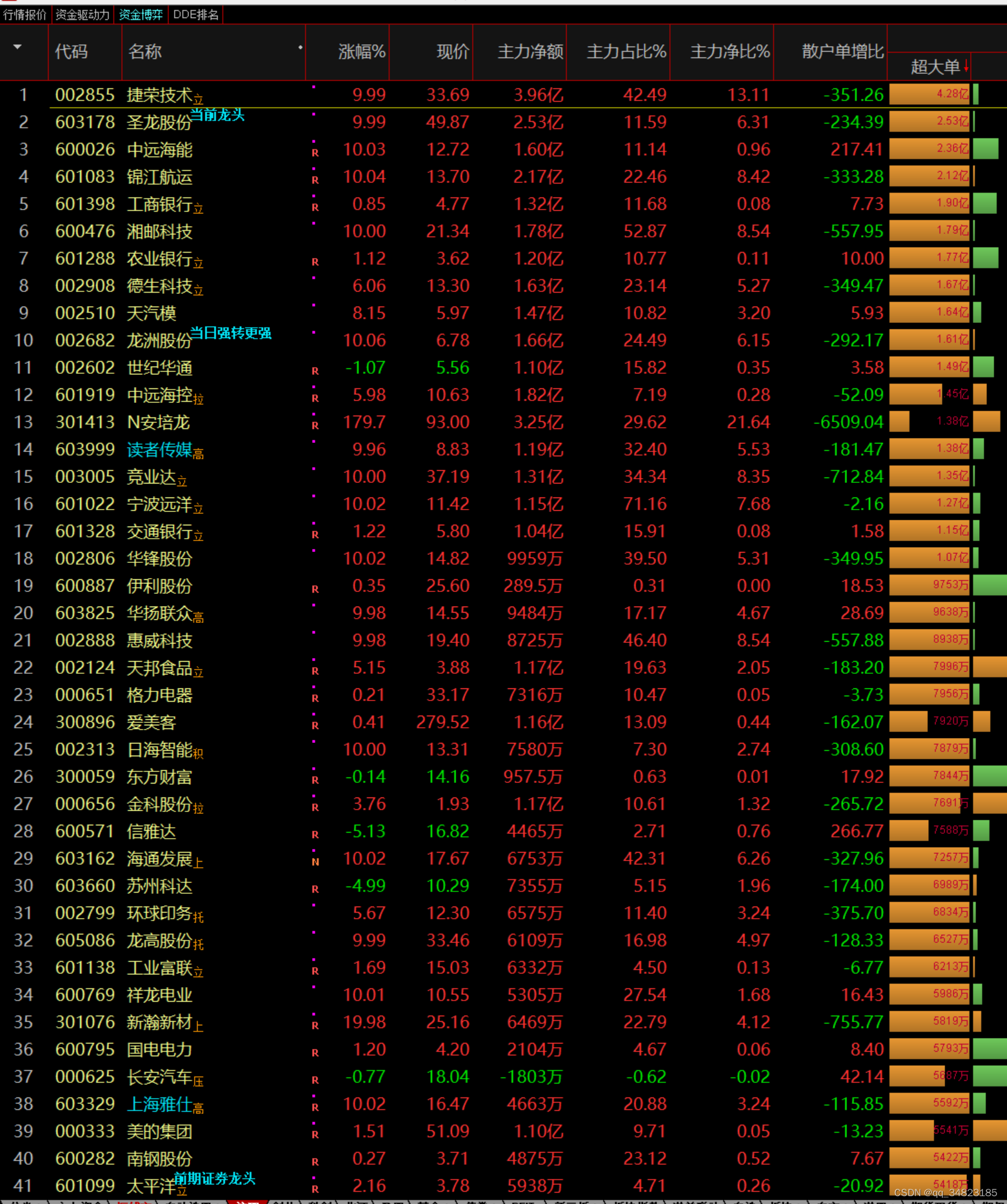
Task: Click 涨幅 value 179.7
Action: [x=364, y=422]
